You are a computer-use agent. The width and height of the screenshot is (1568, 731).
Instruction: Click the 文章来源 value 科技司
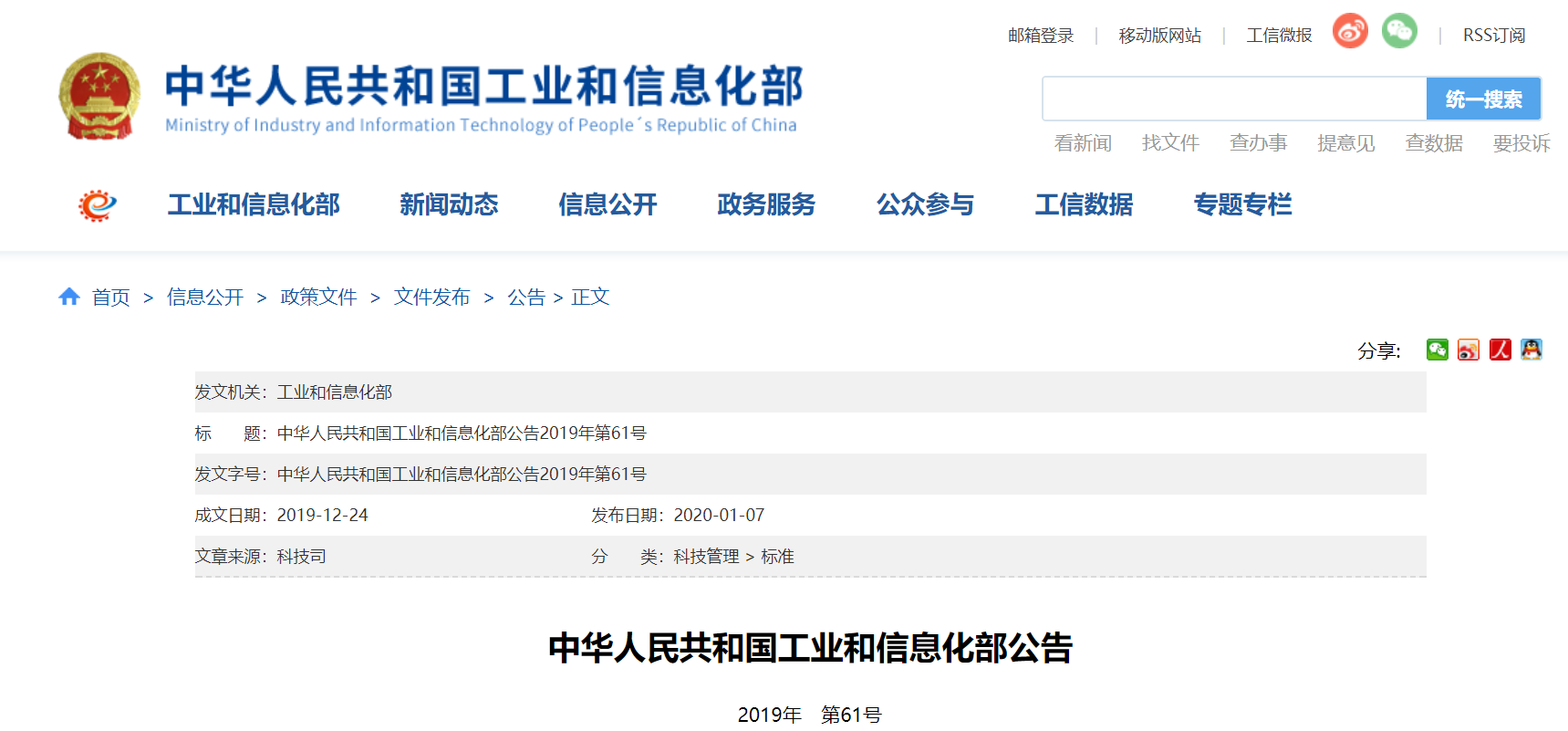tap(302, 557)
